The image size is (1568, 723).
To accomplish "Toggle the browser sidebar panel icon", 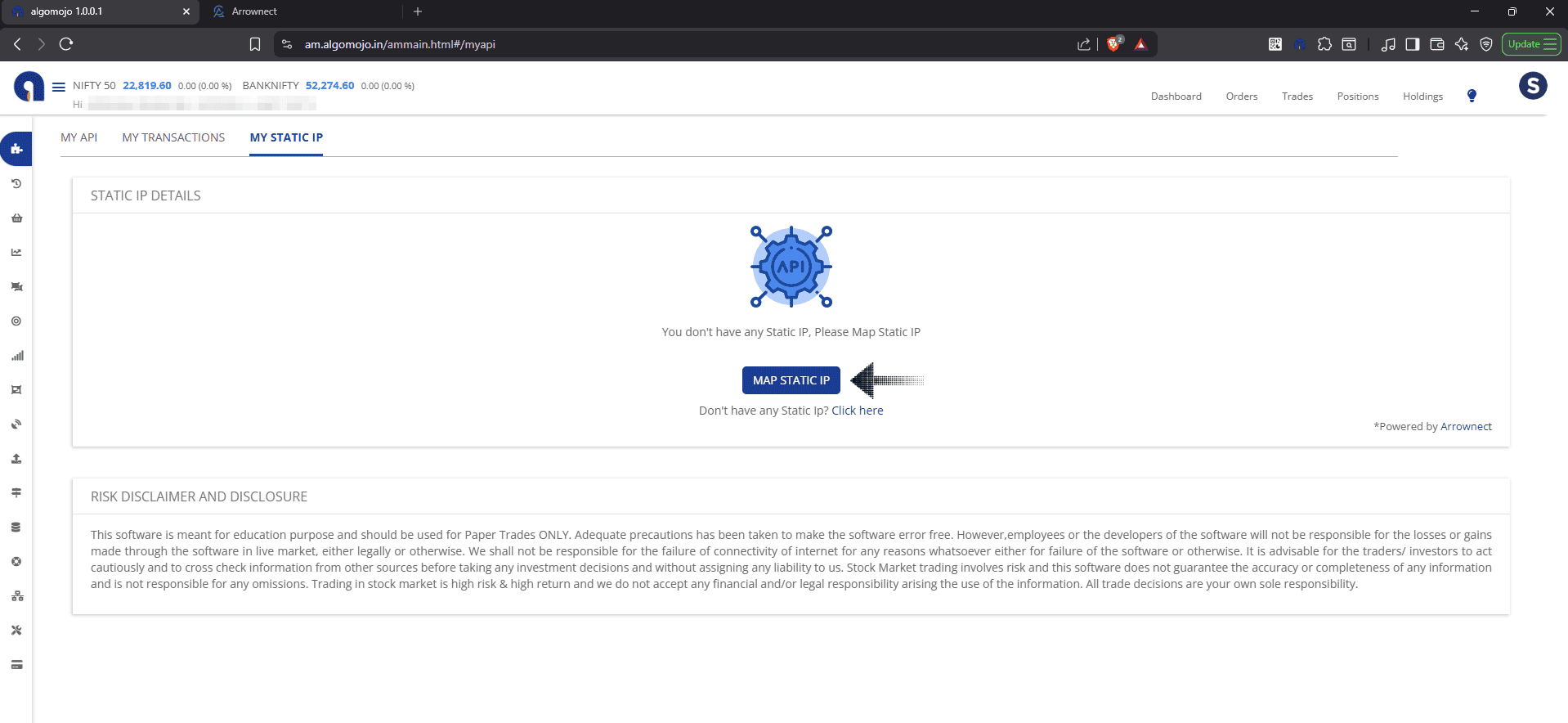I will click(1412, 44).
